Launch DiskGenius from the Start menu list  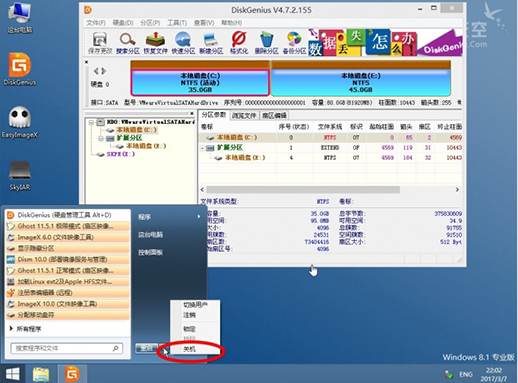tap(68, 215)
